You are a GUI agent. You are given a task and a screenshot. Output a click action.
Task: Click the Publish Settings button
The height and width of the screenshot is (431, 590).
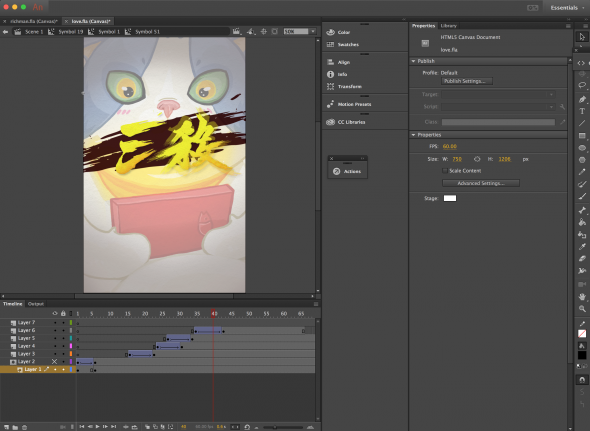coord(467,81)
